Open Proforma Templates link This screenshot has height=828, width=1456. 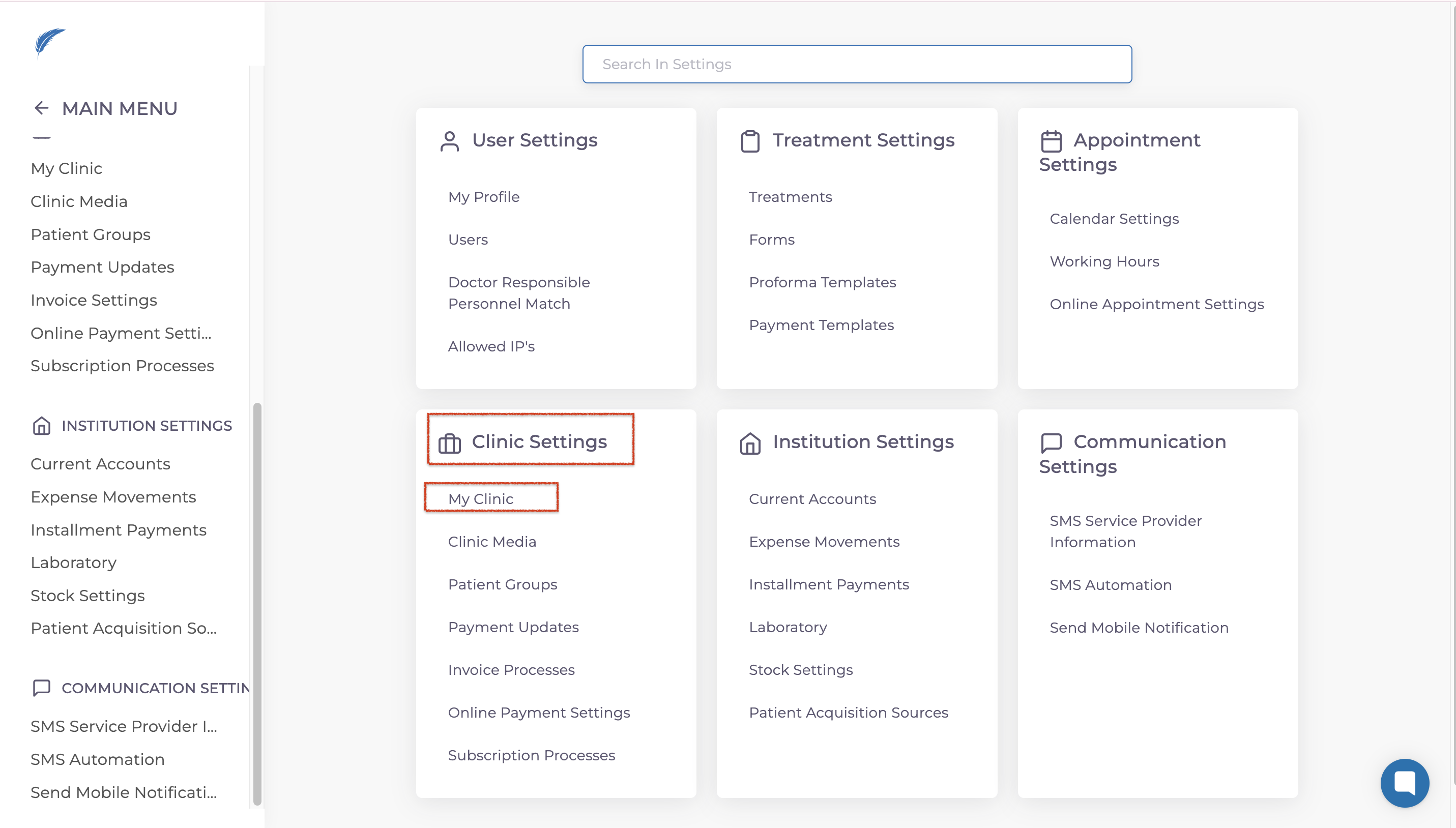pyautogui.click(x=822, y=282)
